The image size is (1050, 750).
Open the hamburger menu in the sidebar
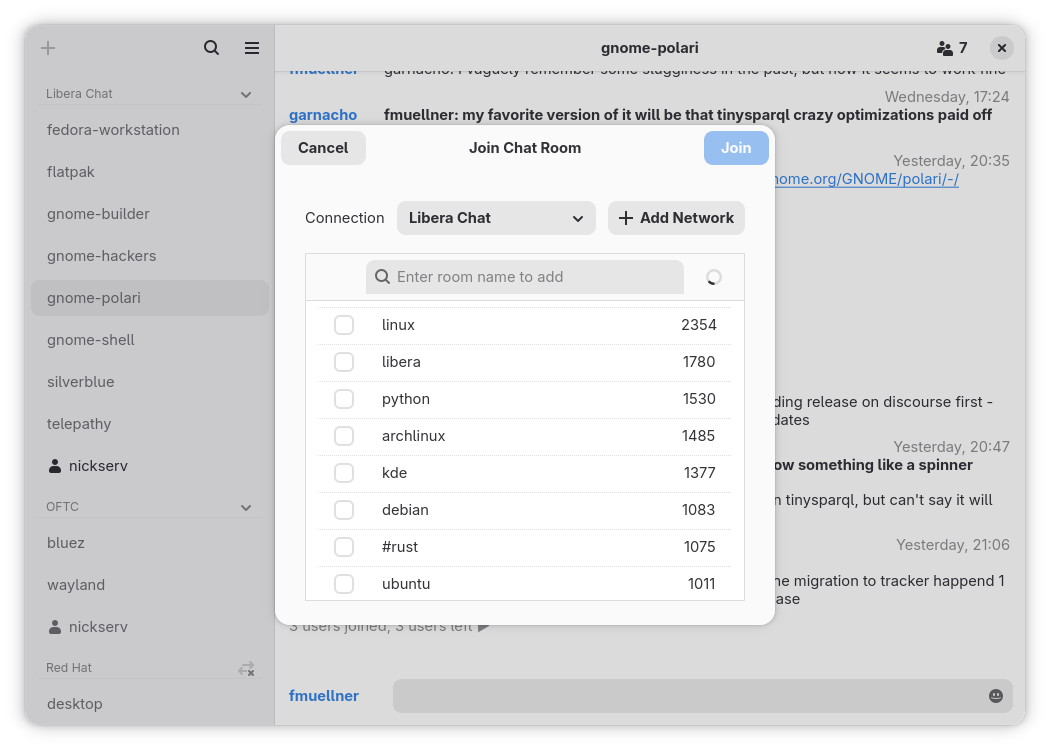point(252,48)
